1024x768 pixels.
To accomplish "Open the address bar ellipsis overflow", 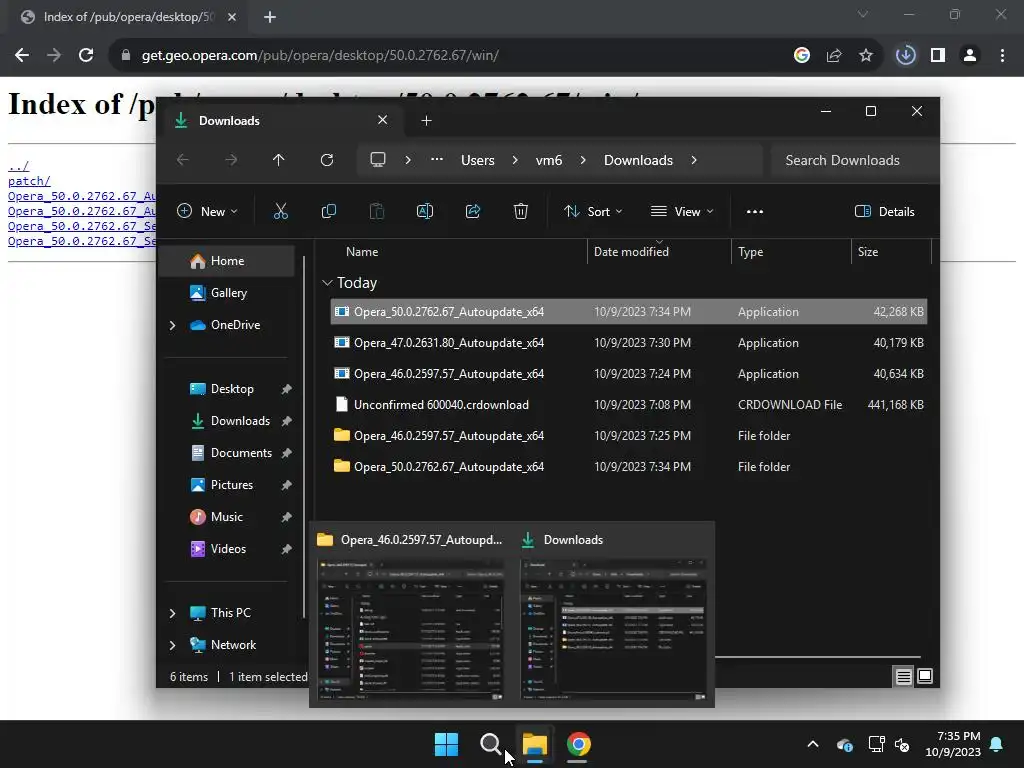I will pos(437,160).
